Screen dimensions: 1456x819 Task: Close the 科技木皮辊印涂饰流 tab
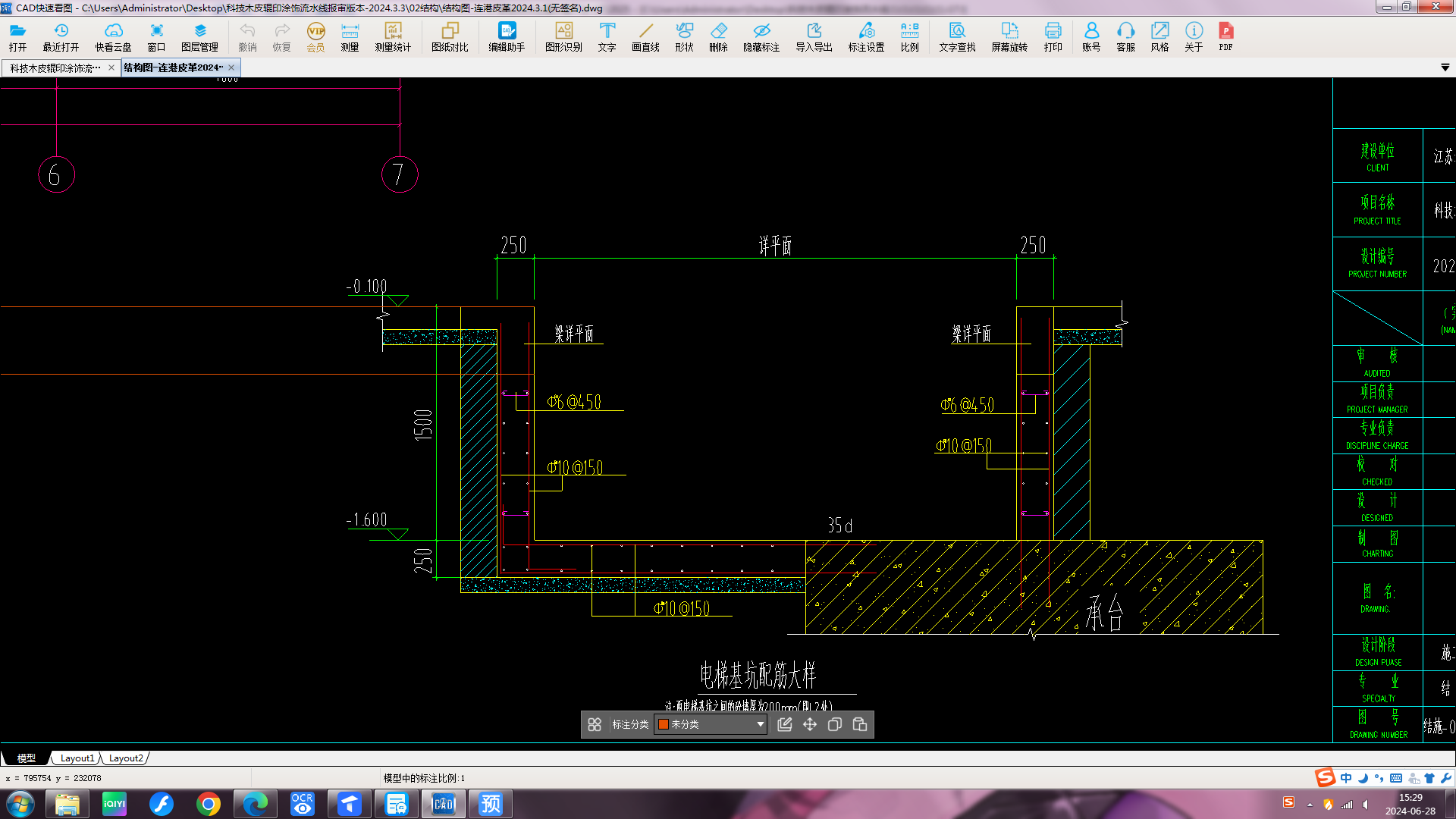(x=111, y=67)
